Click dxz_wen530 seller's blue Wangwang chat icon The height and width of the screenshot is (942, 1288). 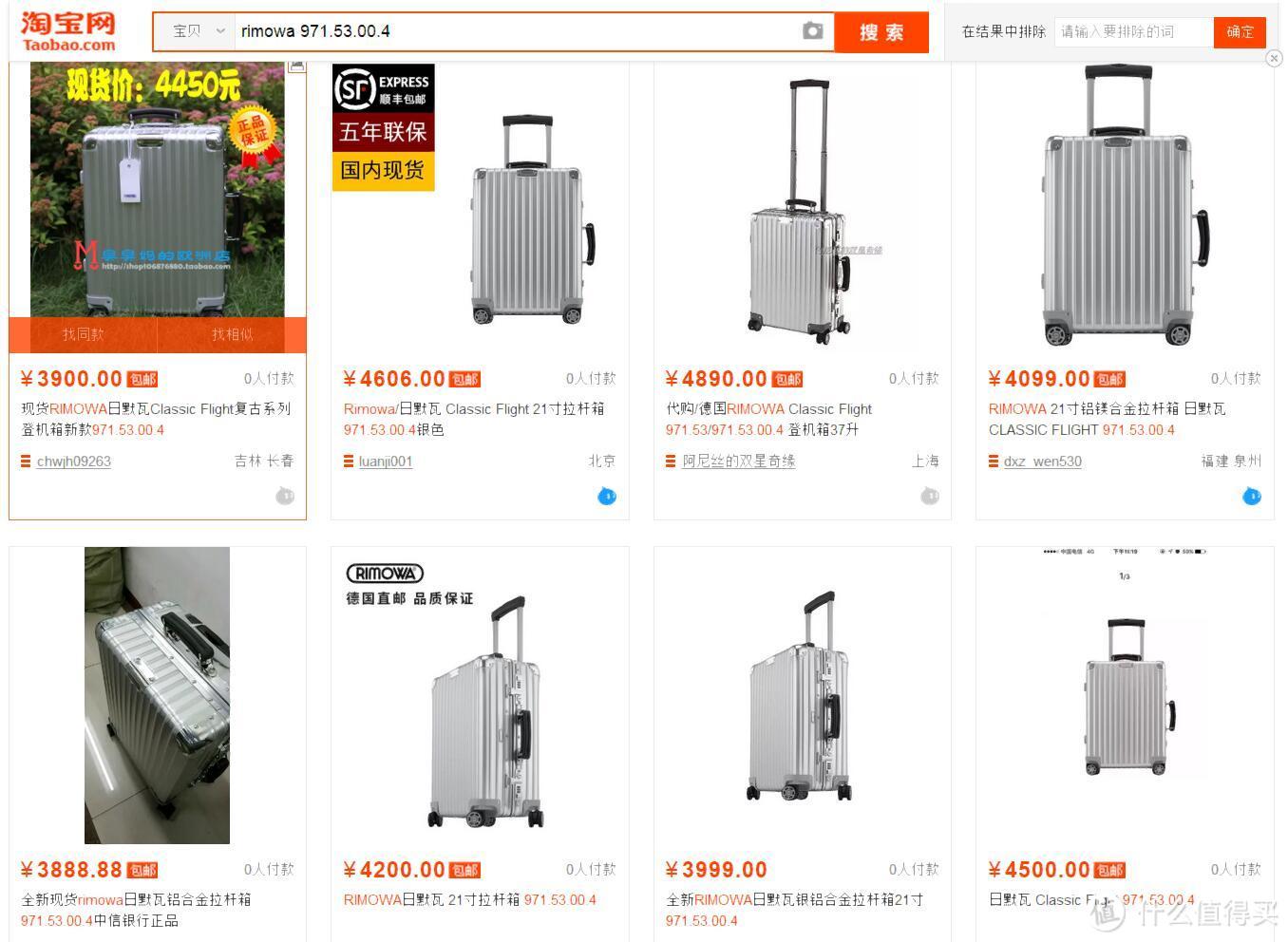[x=1252, y=496]
